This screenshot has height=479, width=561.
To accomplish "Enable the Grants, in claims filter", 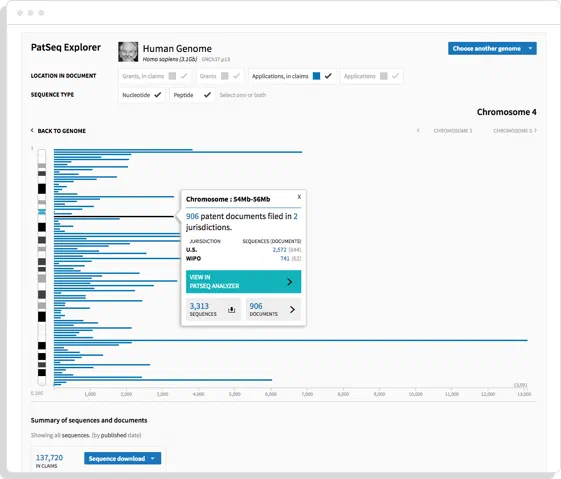I will 155,76.
